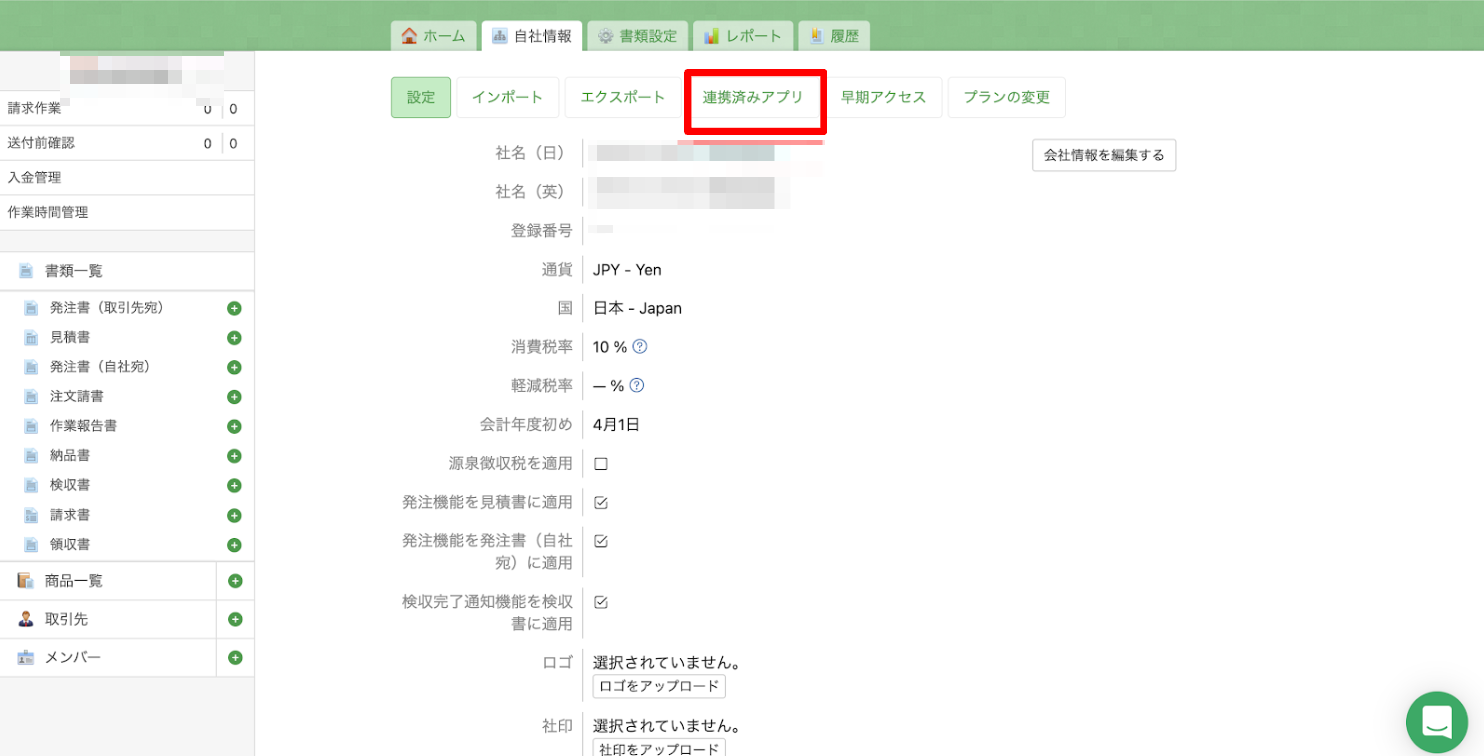
Task: Click the 会社情報を編集する button
Action: (x=1103, y=155)
